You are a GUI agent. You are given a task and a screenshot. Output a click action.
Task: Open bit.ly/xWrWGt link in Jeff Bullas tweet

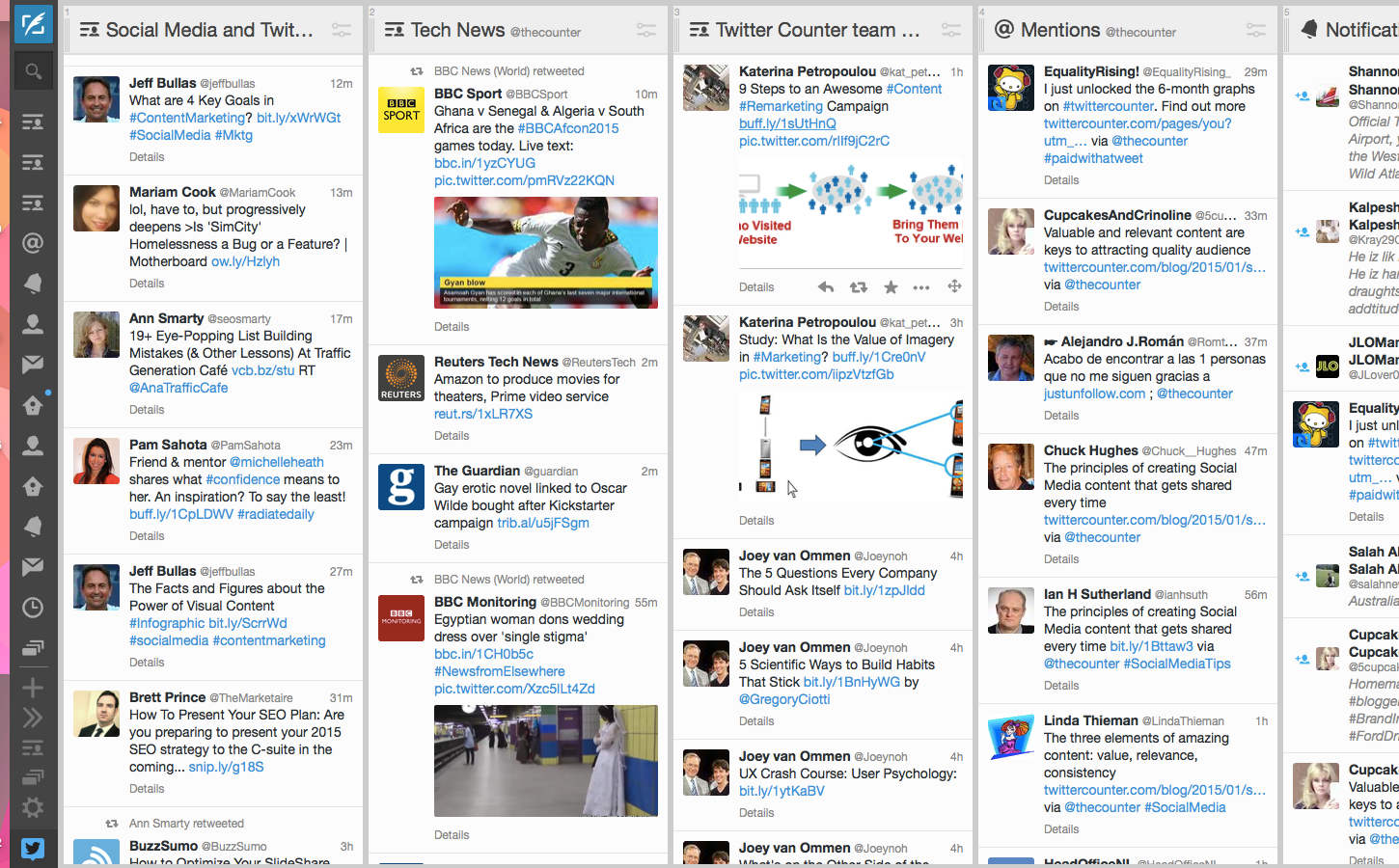click(298, 118)
